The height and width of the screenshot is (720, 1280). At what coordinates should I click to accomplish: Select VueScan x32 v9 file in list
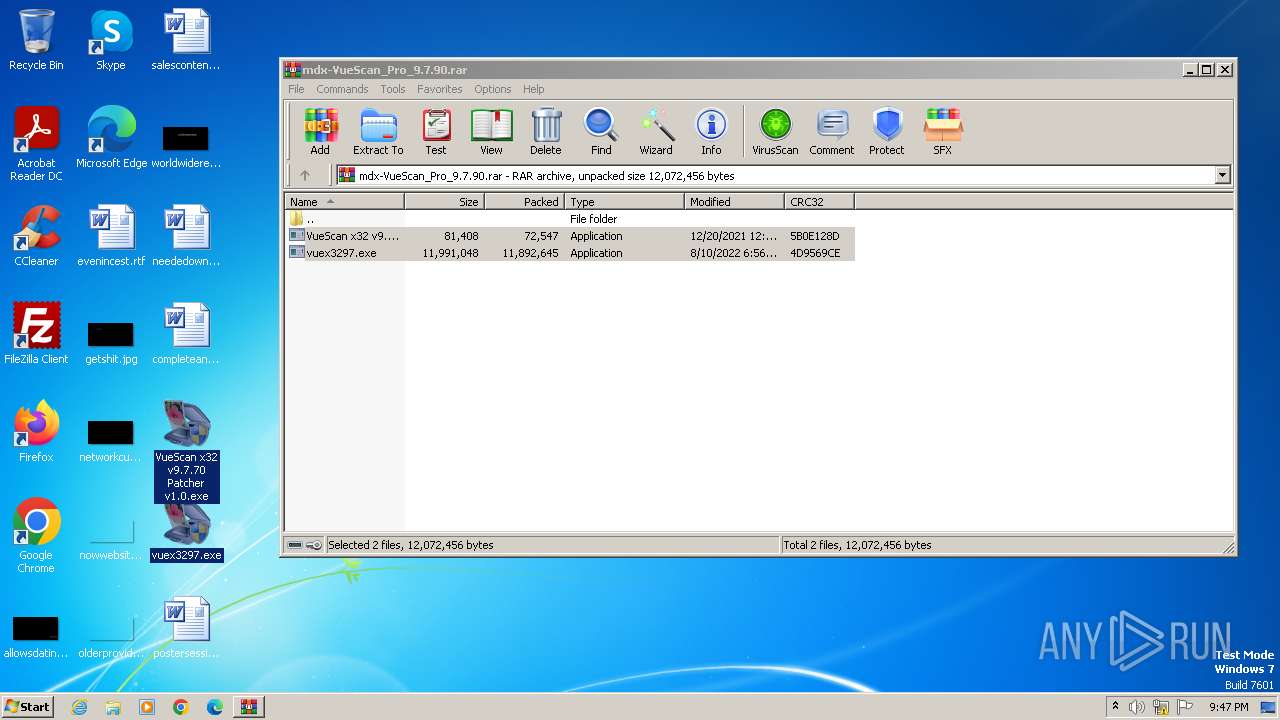click(570, 236)
